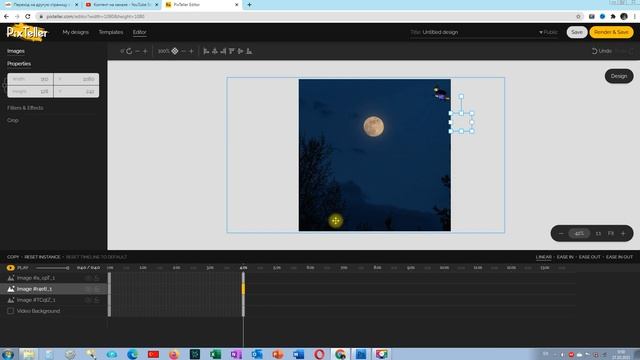Select LINEAR easing
The height and width of the screenshot is (360, 640).
(544, 257)
